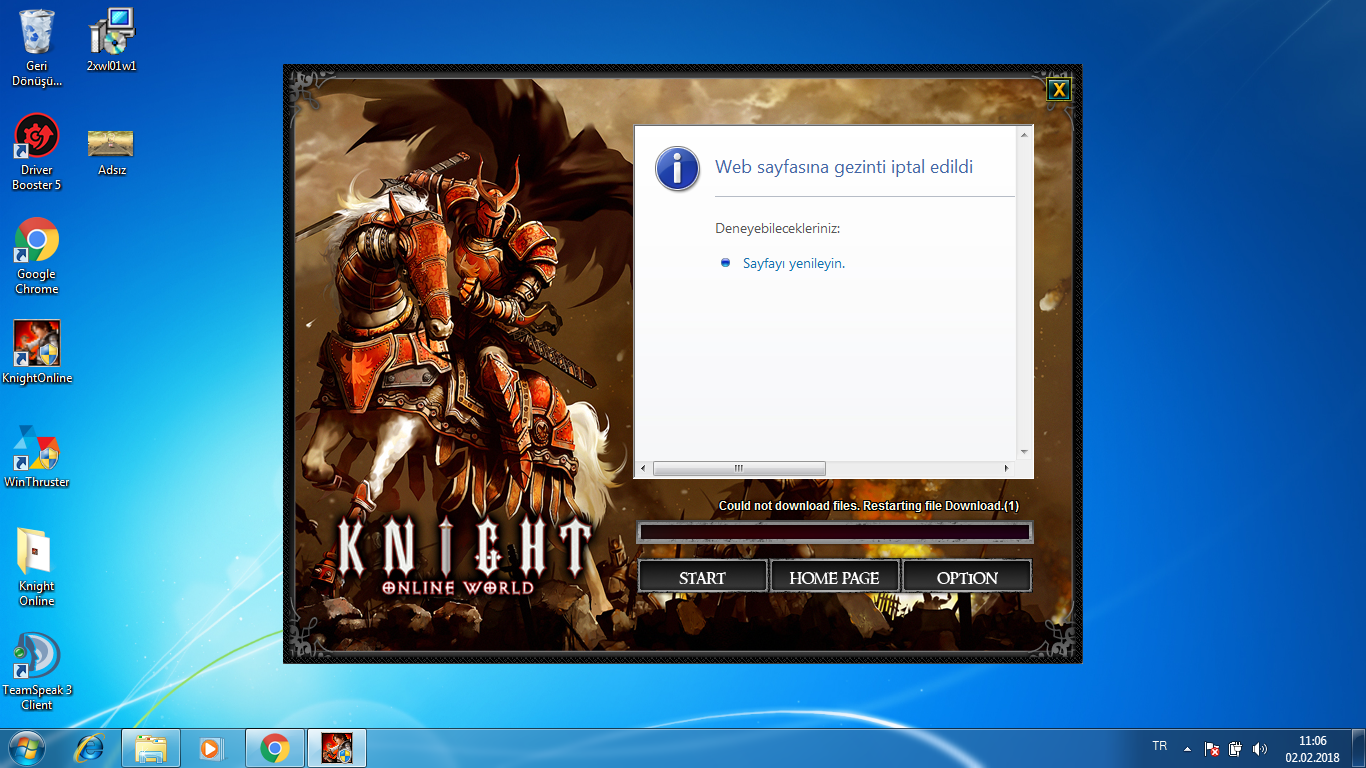Select the TeamSpeak 3 Client shortcut
Screen dimensions: 1366x768
pyautogui.click(x=37, y=671)
